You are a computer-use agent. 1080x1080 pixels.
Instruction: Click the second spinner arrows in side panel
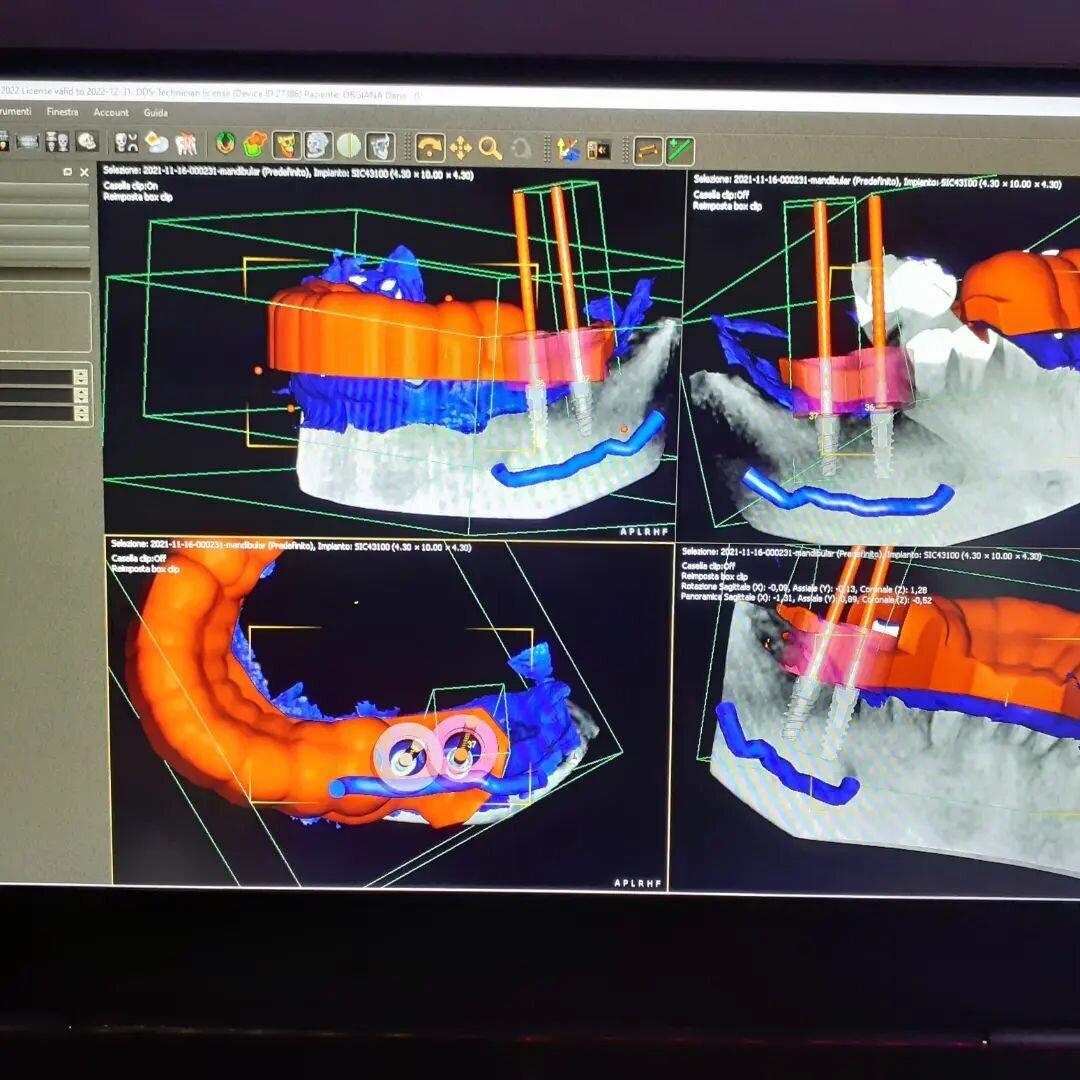point(80,395)
